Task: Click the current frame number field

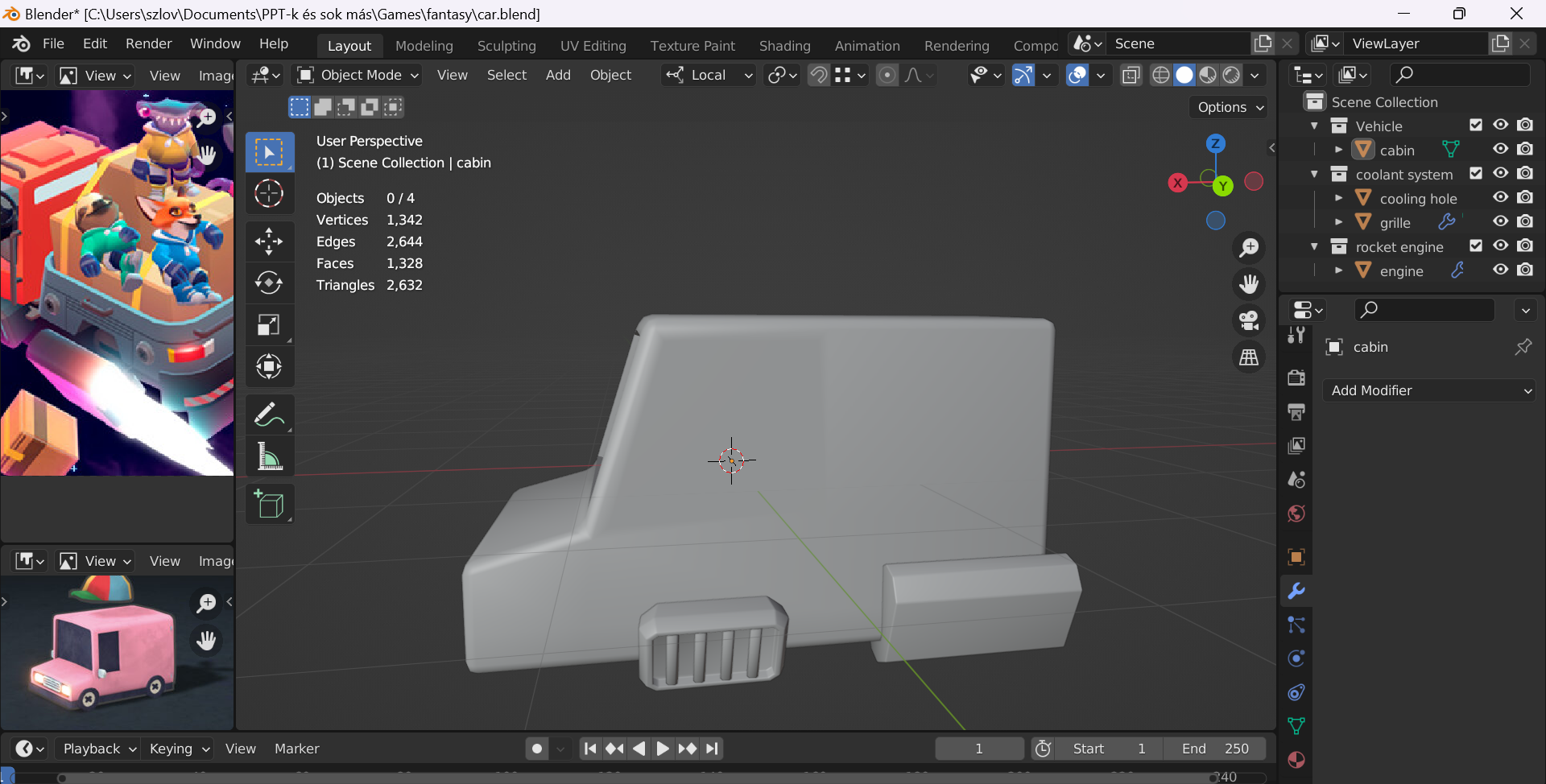Action: coord(979,749)
